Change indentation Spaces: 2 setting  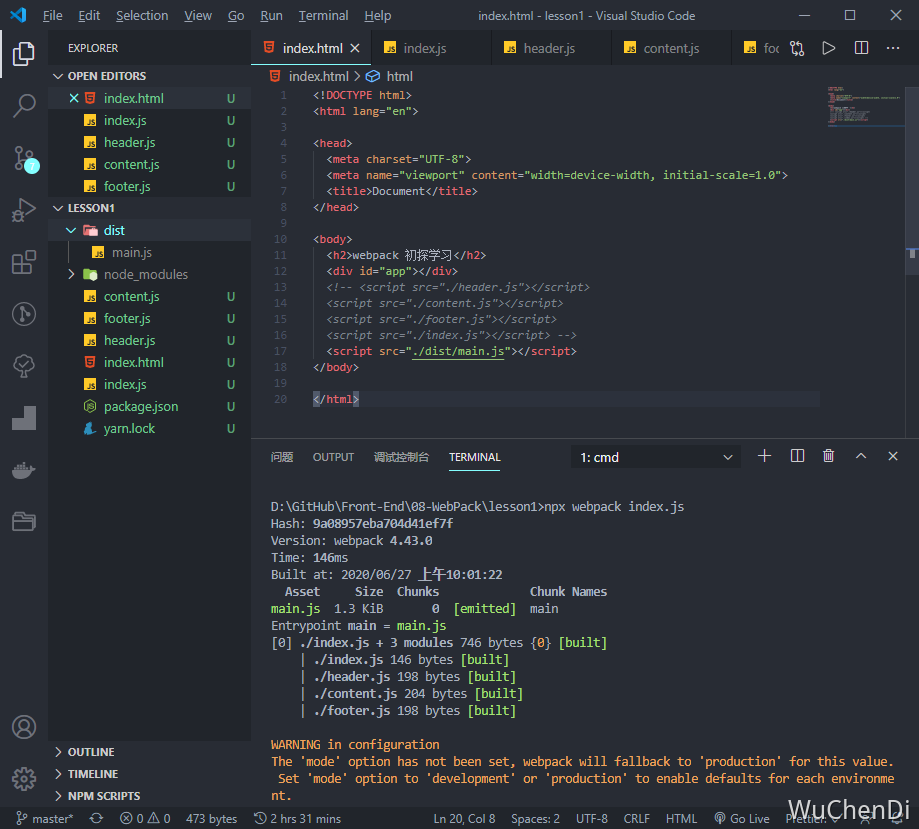(x=535, y=818)
